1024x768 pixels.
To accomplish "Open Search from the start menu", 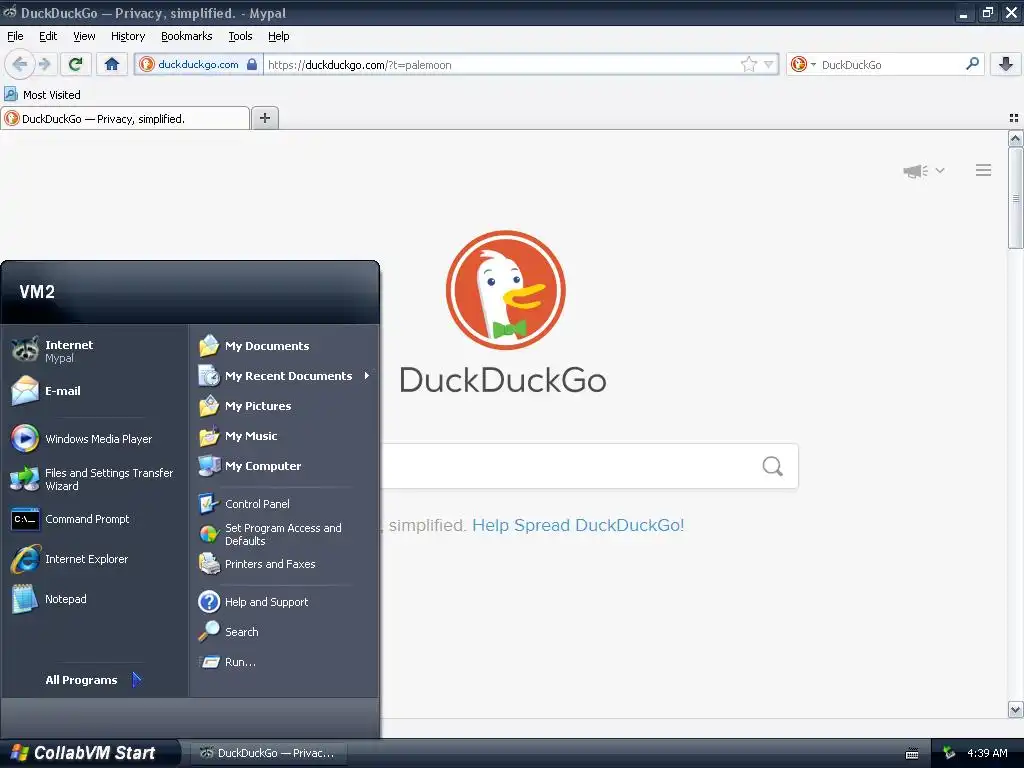I will click(285, 632).
